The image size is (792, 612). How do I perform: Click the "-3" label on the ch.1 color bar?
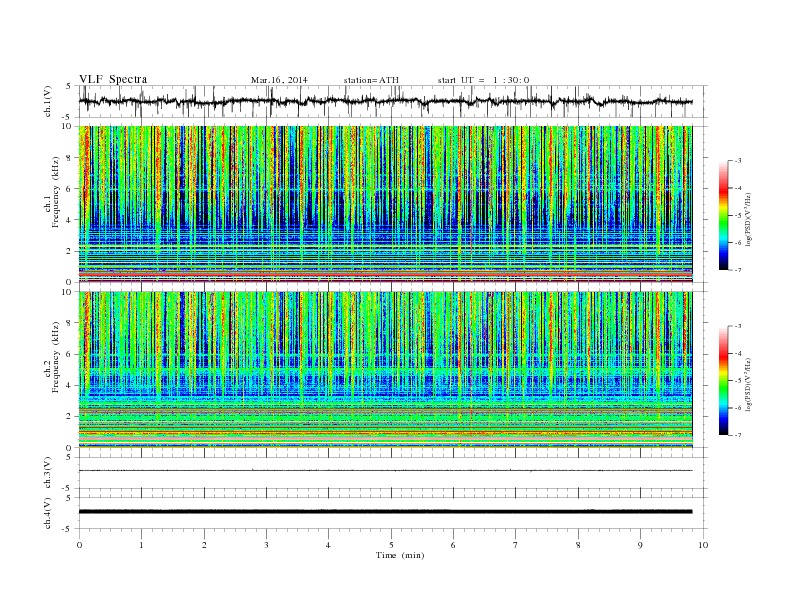pyautogui.click(x=737, y=161)
